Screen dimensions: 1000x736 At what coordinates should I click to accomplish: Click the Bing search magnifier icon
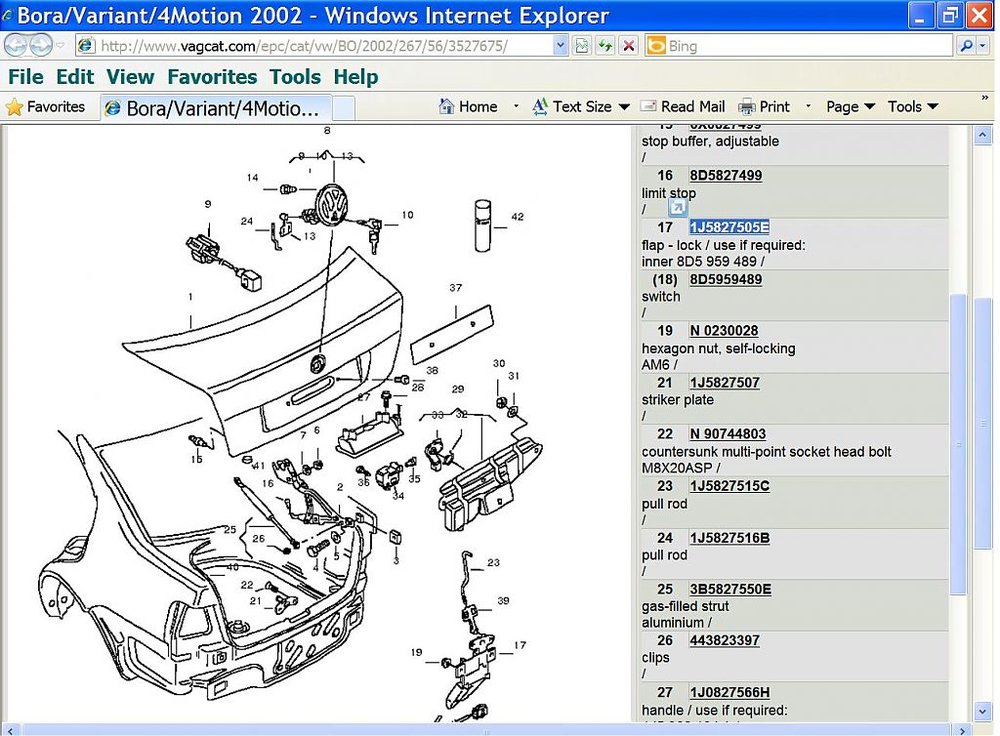click(x=966, y=46)
